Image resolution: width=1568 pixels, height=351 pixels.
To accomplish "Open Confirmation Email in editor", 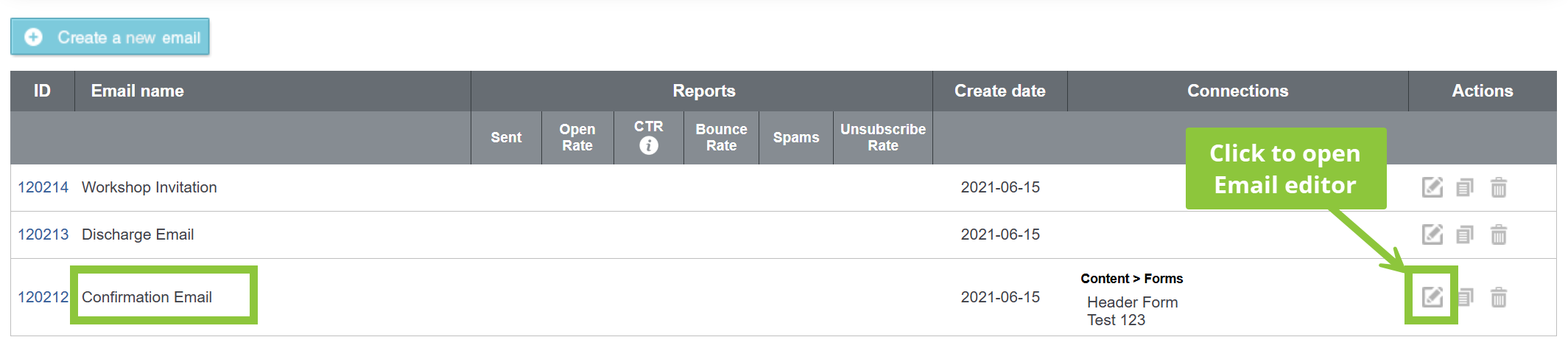I will tap(1432, 296).
